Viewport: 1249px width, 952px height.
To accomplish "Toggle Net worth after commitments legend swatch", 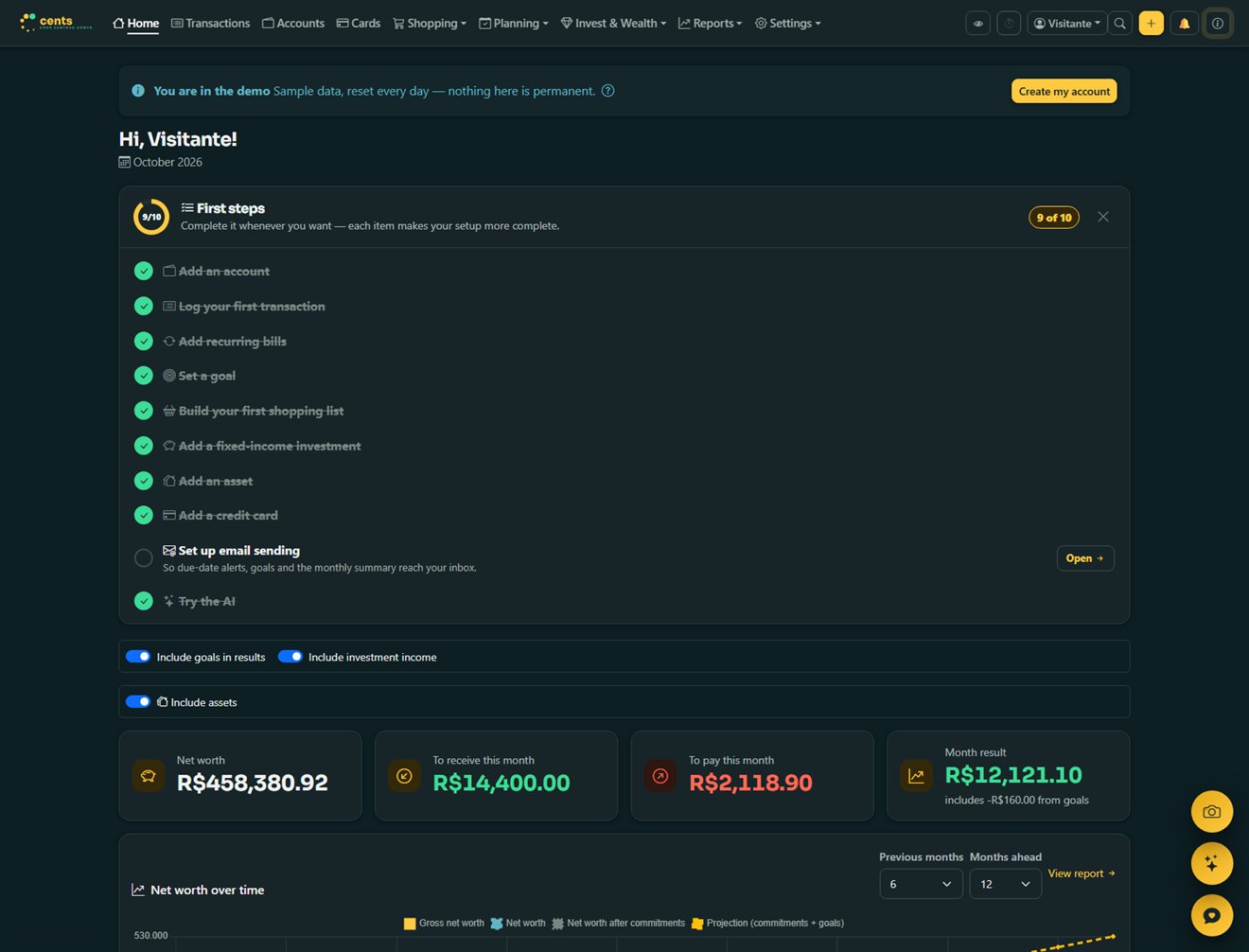I will [558, 924].
